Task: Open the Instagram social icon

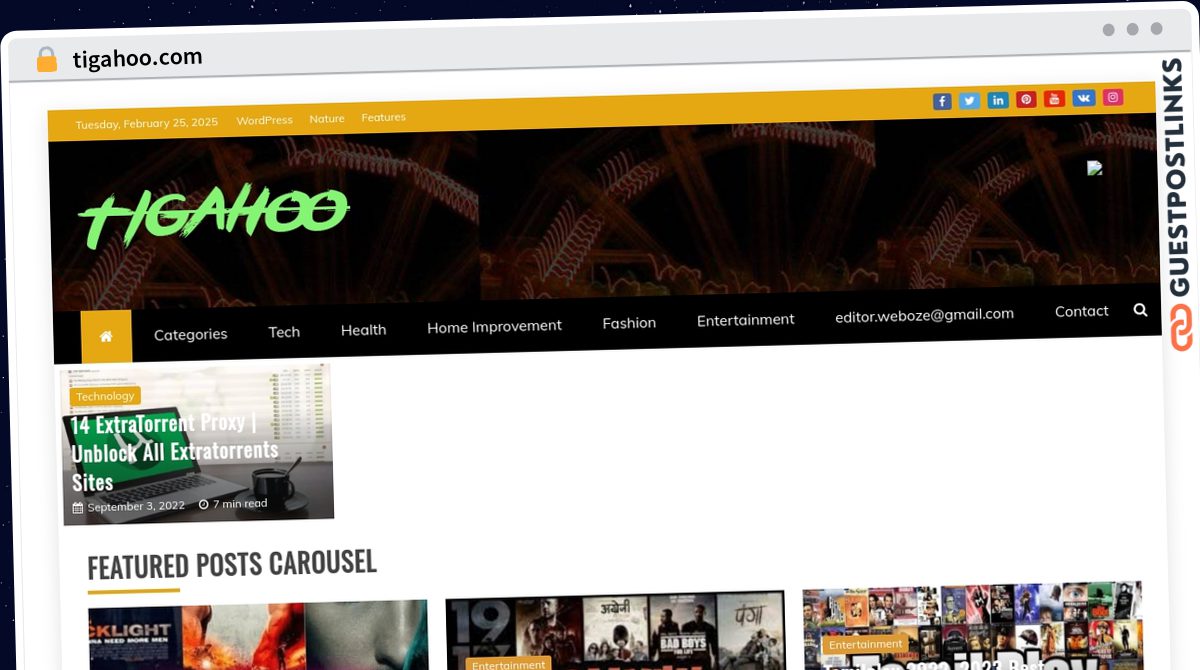Action: tap(1113, 97)
